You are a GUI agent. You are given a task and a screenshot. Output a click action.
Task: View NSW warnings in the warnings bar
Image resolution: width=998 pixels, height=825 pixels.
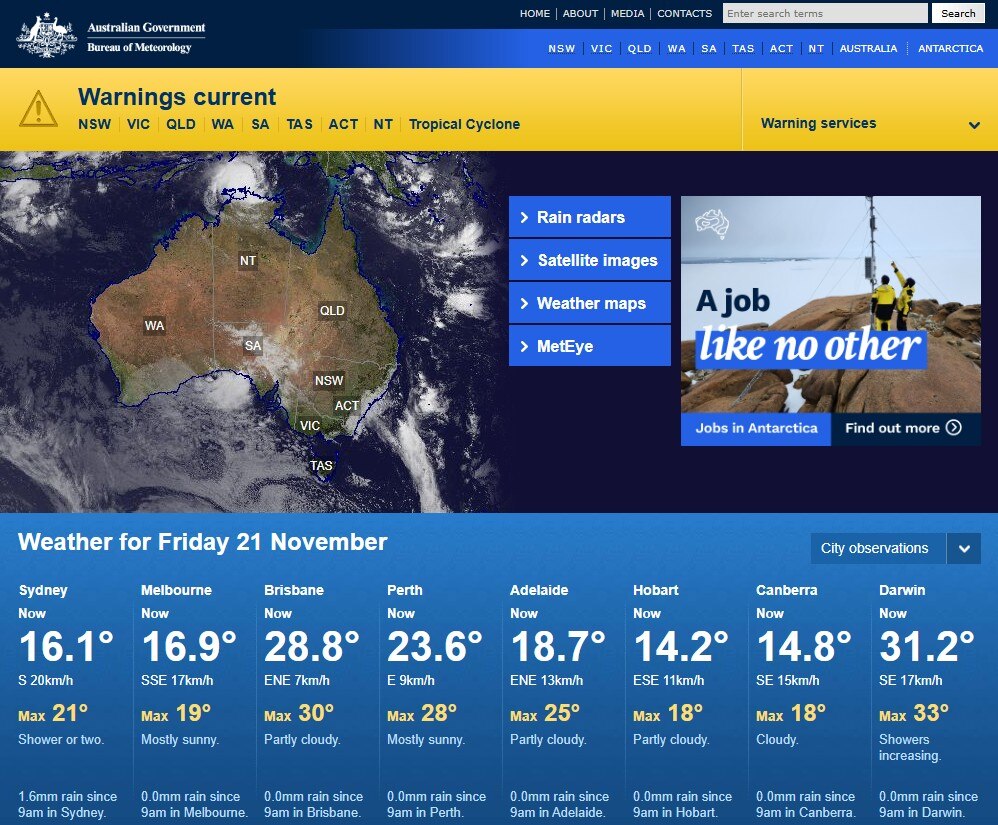(x=94, y=124)
